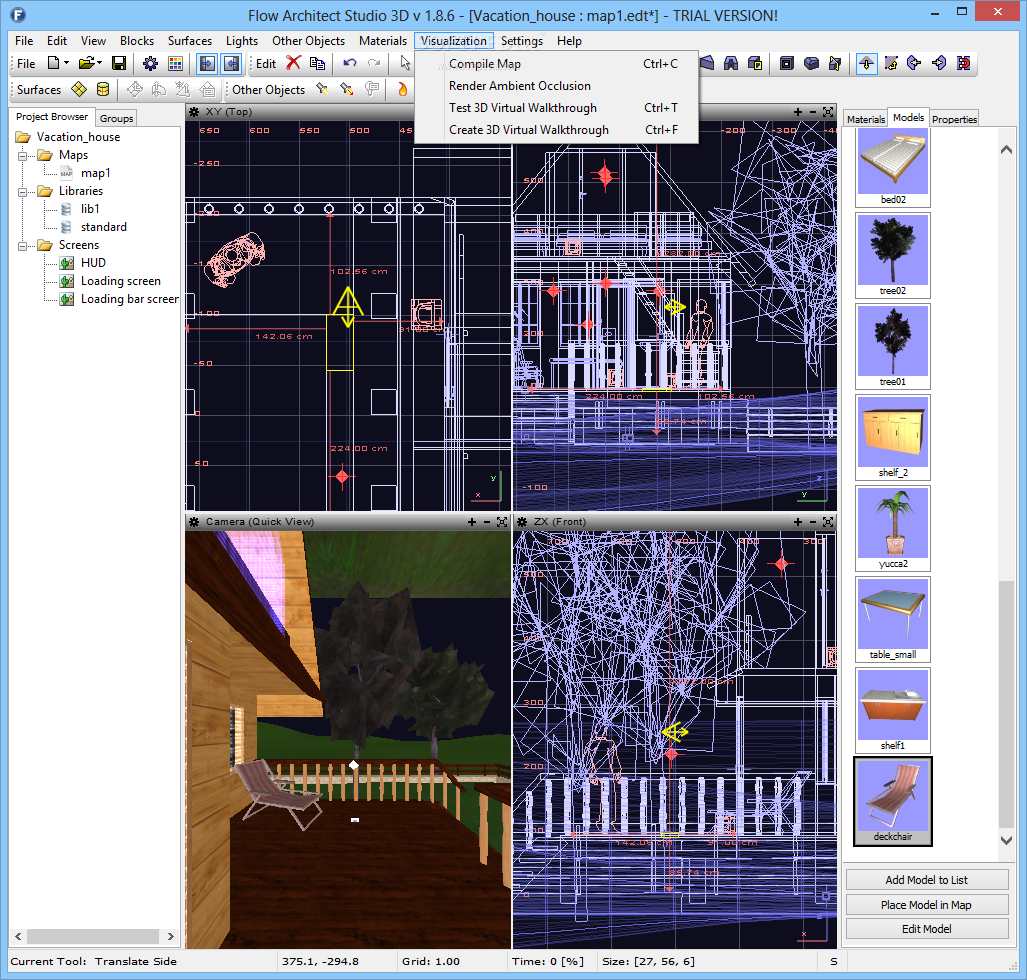Screen dimensions: 1027x980
Task: Collapse the Maps folder in Project Browser
Action: coord(23,155)
